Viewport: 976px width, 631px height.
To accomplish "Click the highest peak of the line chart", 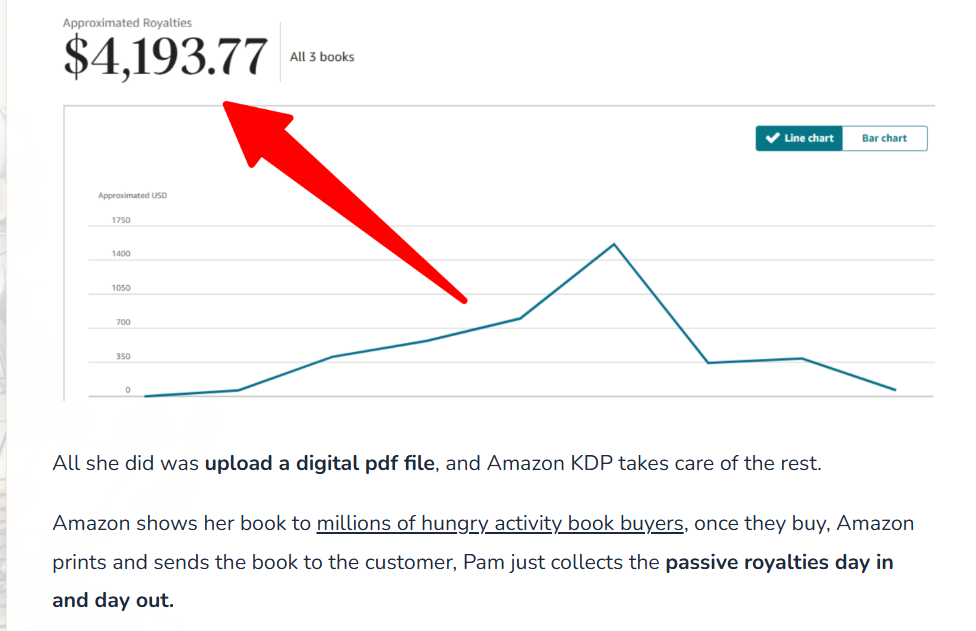I will click(x=614, y=244).
